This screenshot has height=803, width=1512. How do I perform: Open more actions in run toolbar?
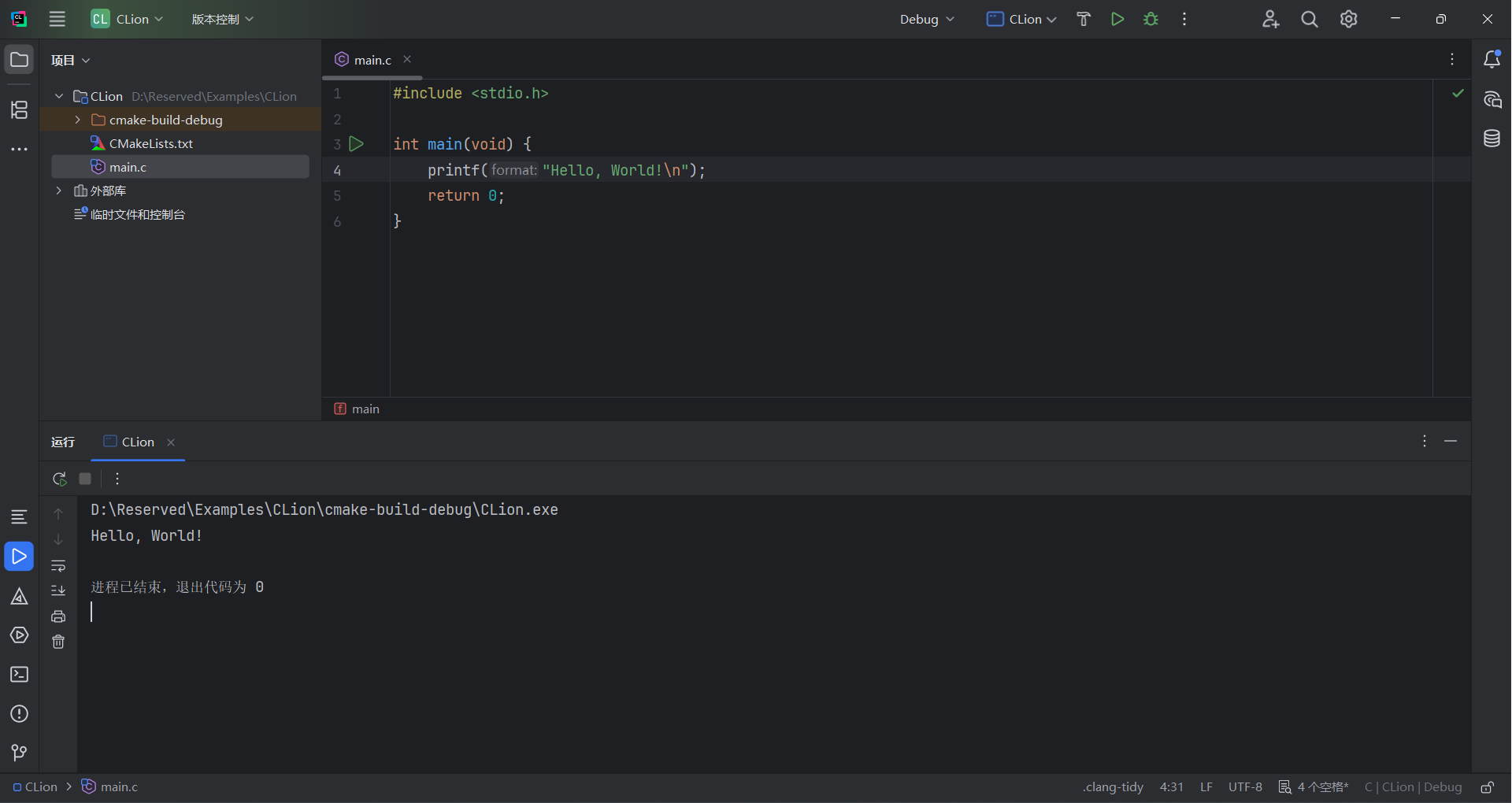117,479
